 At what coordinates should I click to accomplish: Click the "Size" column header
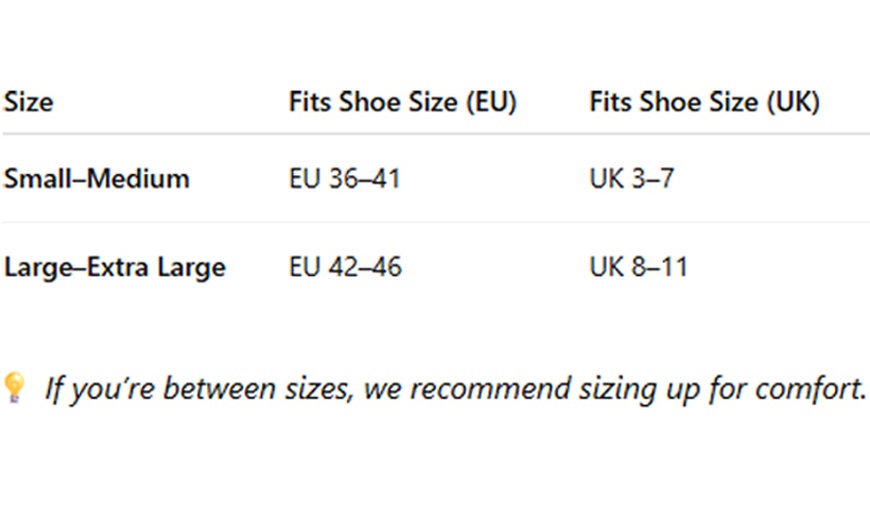28,102
